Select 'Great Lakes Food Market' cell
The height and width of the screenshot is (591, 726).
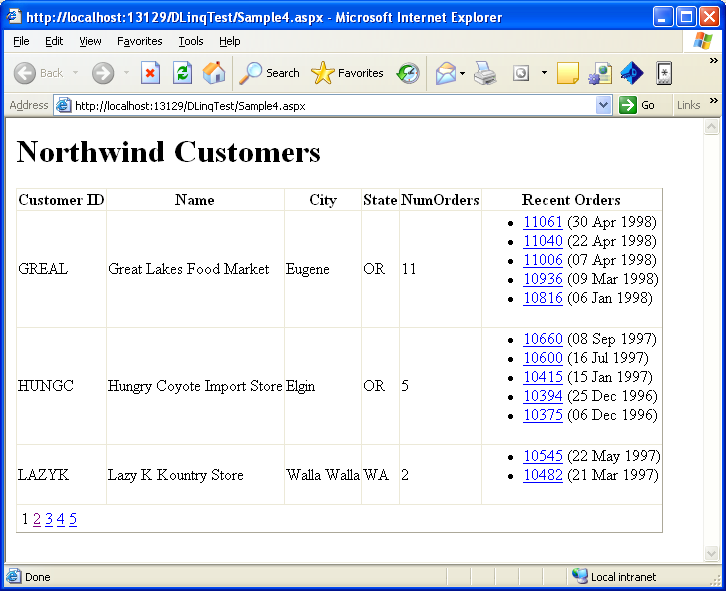tap(195, 269)
